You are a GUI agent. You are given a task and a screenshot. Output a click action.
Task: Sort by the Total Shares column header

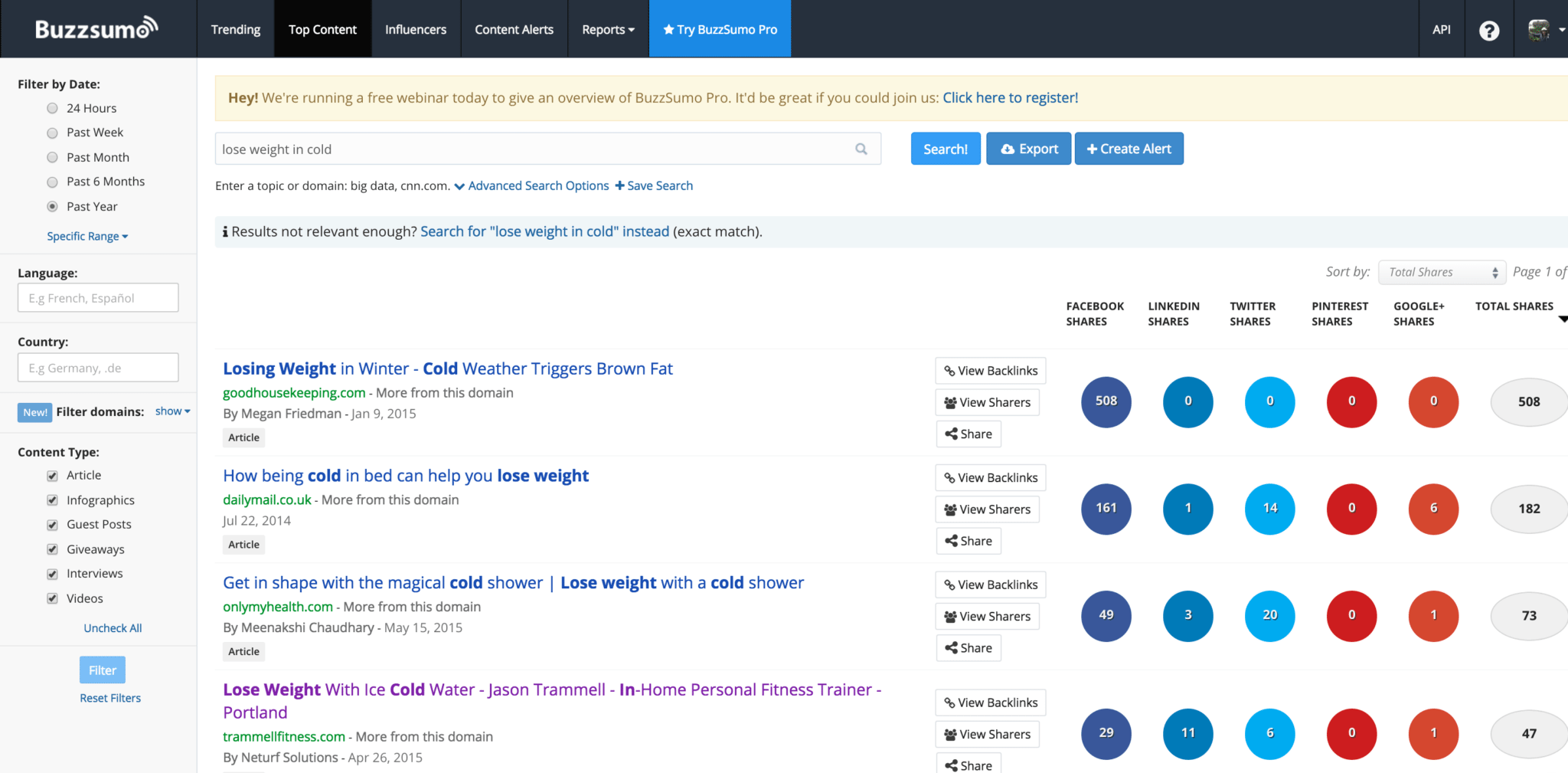(x=1514, y=306)
